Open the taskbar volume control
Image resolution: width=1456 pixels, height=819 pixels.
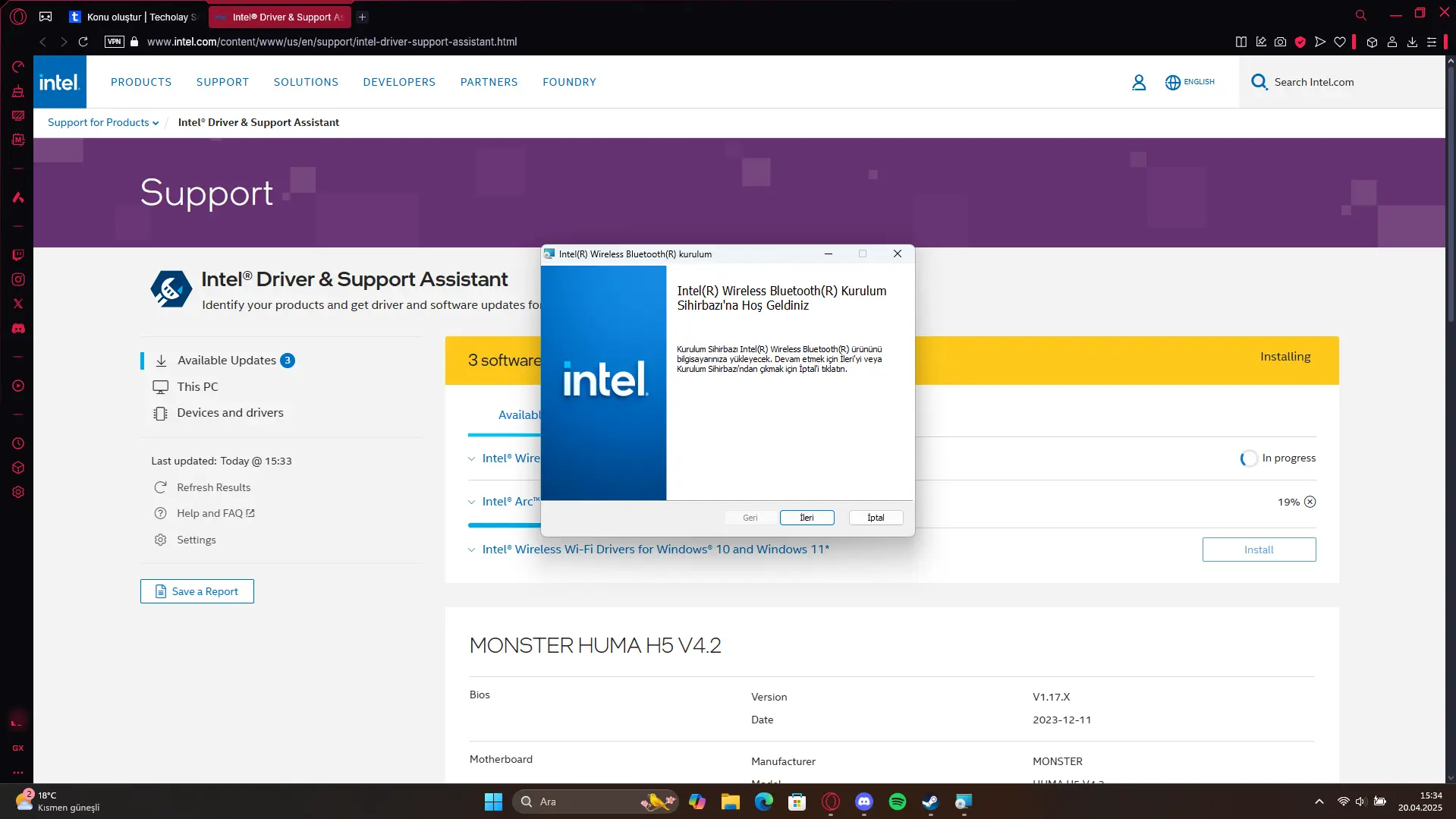pyautogui.click(x=1360, y=802)
